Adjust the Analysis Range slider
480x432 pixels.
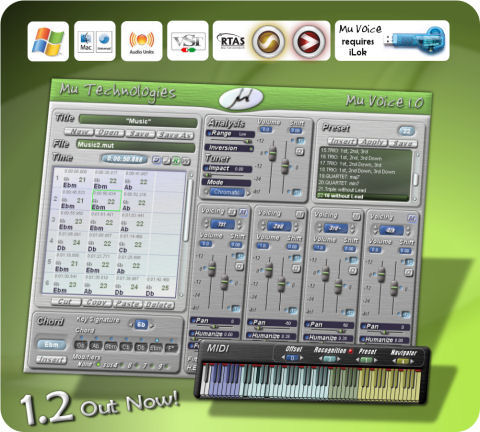pyautogui.click(x=230, y=141)
